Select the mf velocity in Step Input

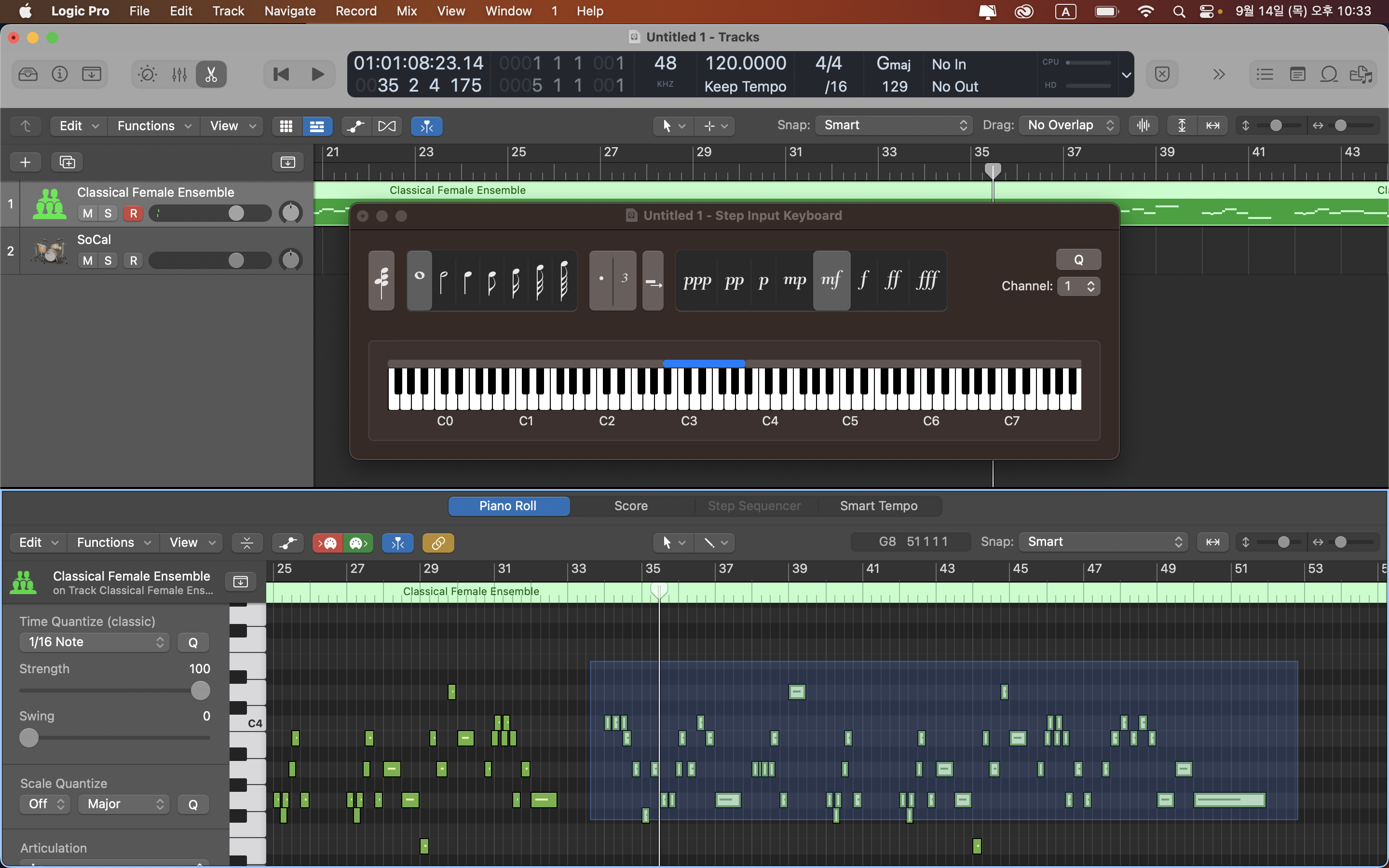click(831, 280)
